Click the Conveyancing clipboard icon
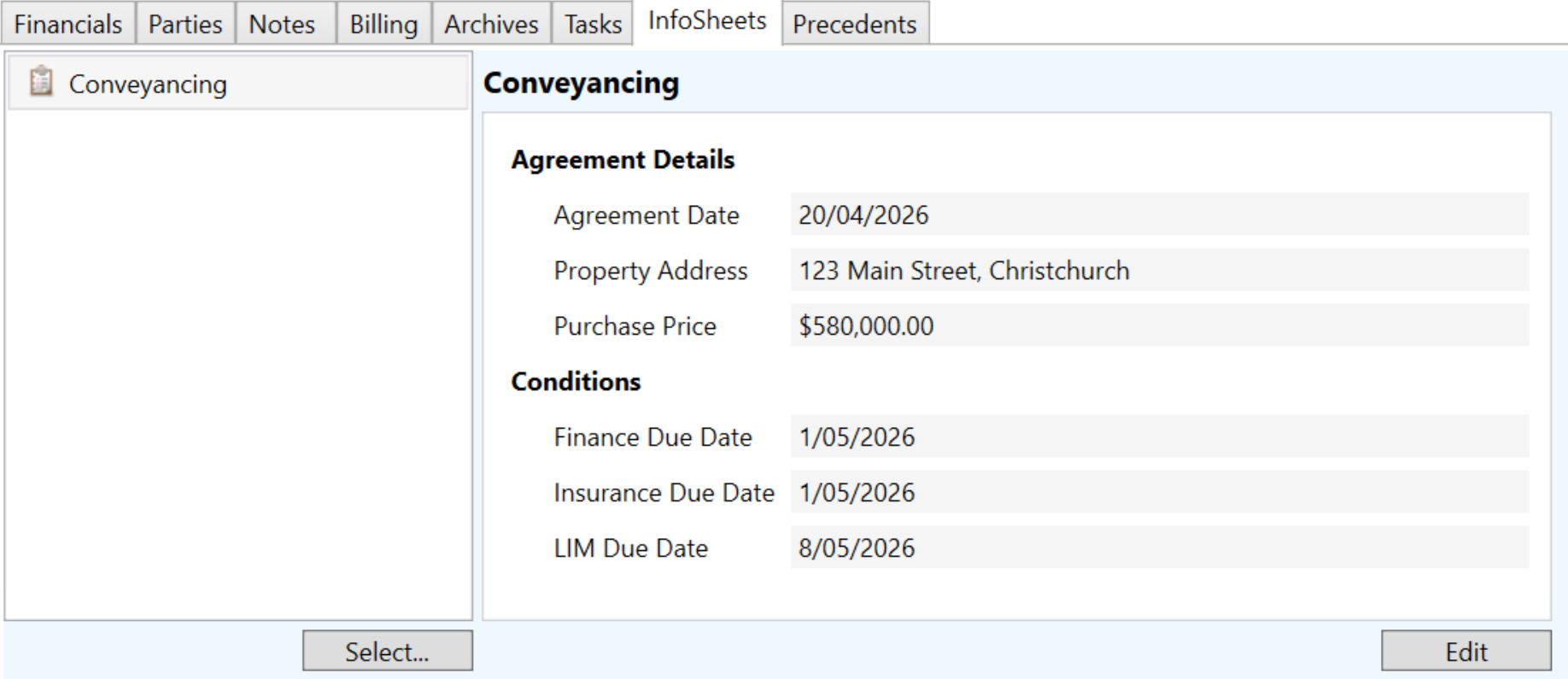This screenshot has width=1568, height=679. (41, 82)
